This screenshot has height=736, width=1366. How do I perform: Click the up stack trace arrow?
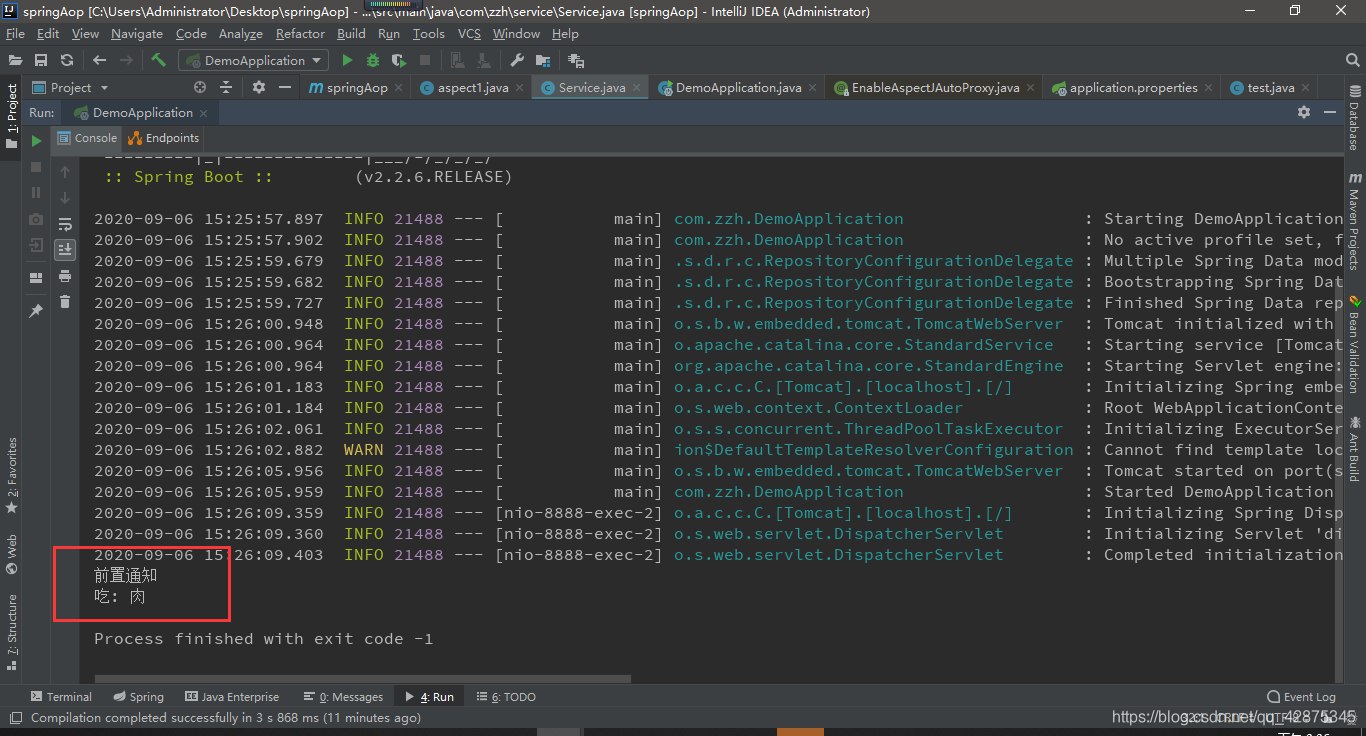65,172
